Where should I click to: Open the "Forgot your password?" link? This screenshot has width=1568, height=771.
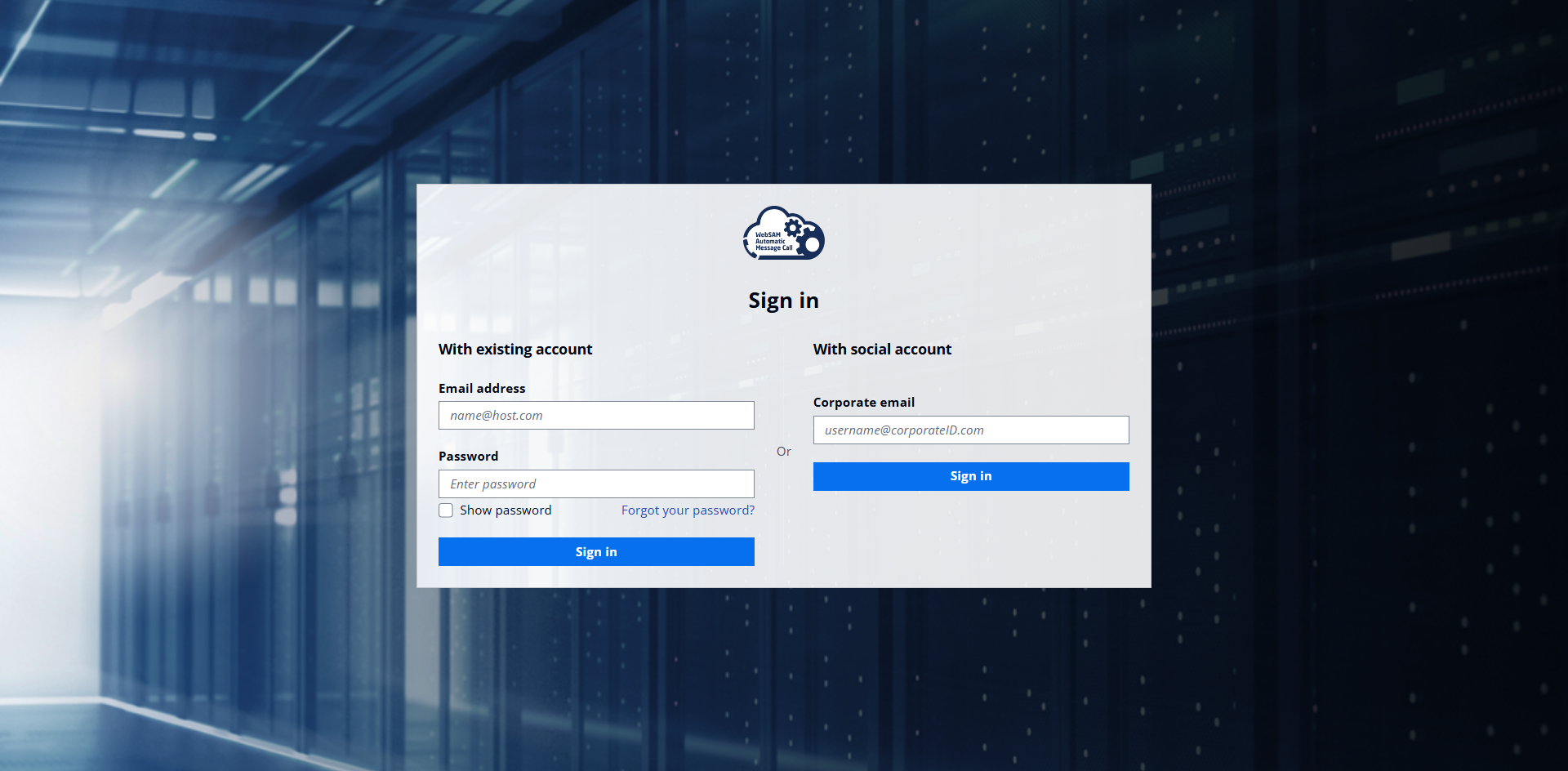click(x=688, y=510)
